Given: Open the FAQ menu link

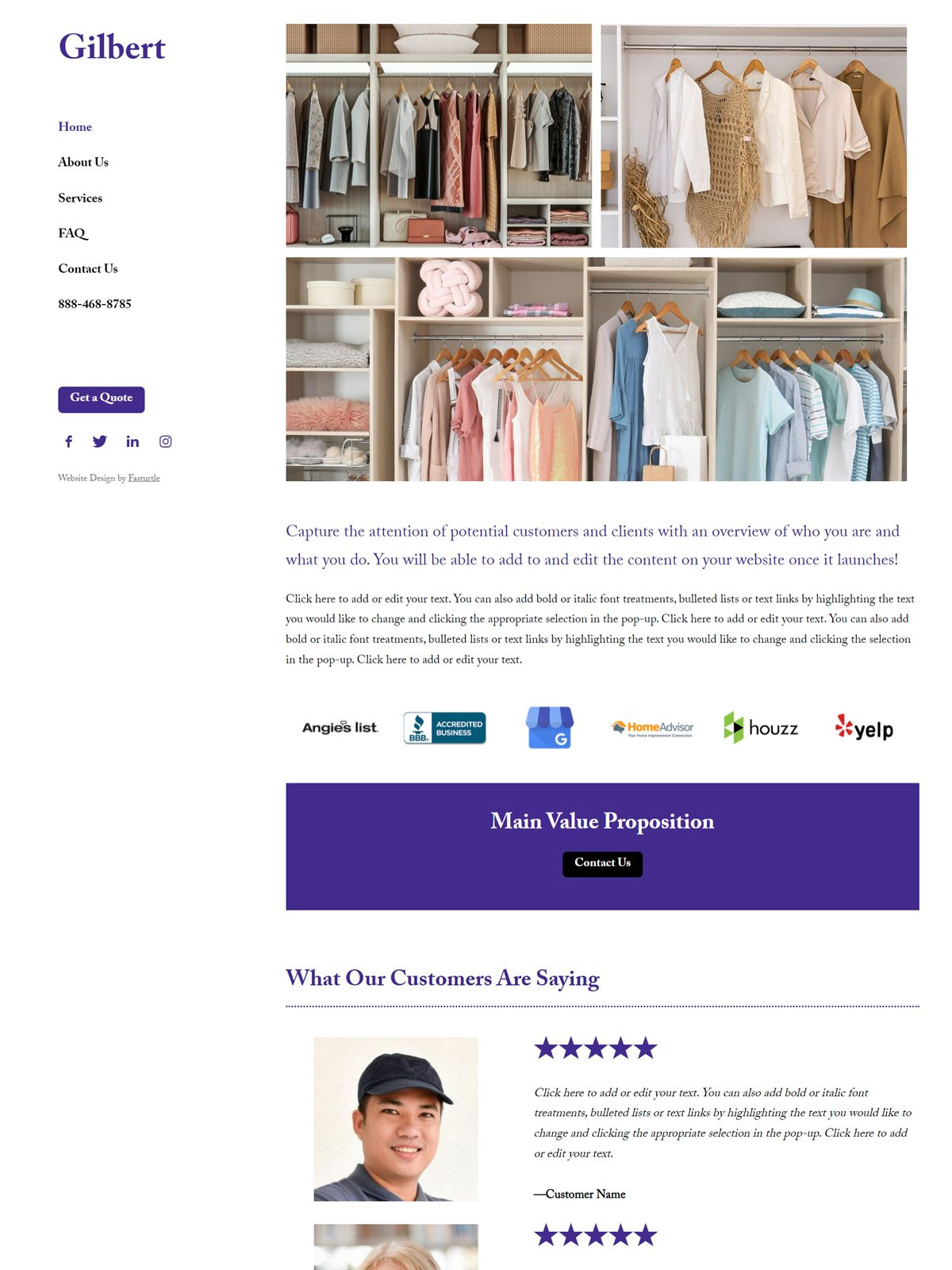Looking at the screenshot, I should click(73, 233).
